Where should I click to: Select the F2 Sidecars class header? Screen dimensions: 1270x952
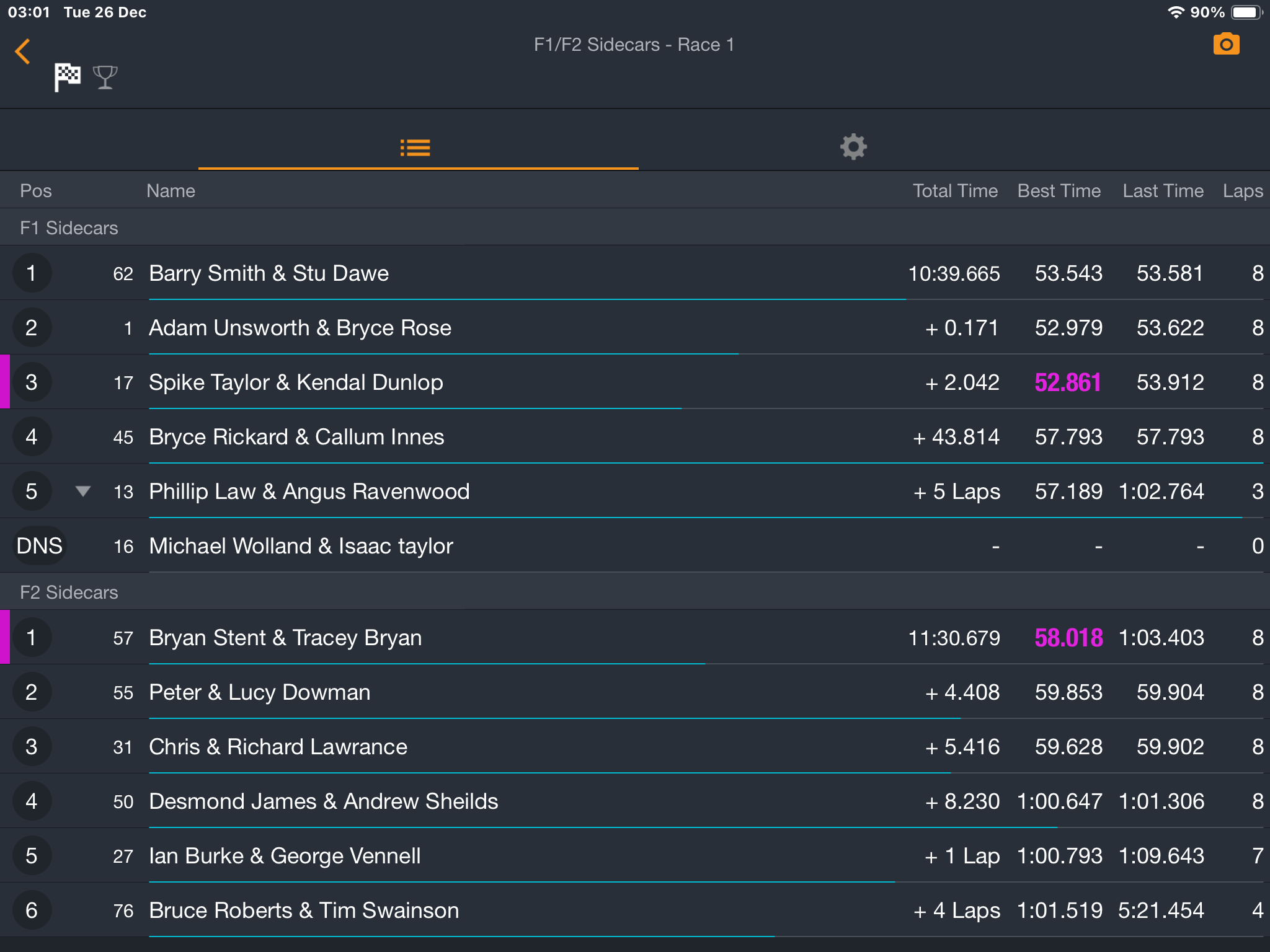[x=635, y=592]
